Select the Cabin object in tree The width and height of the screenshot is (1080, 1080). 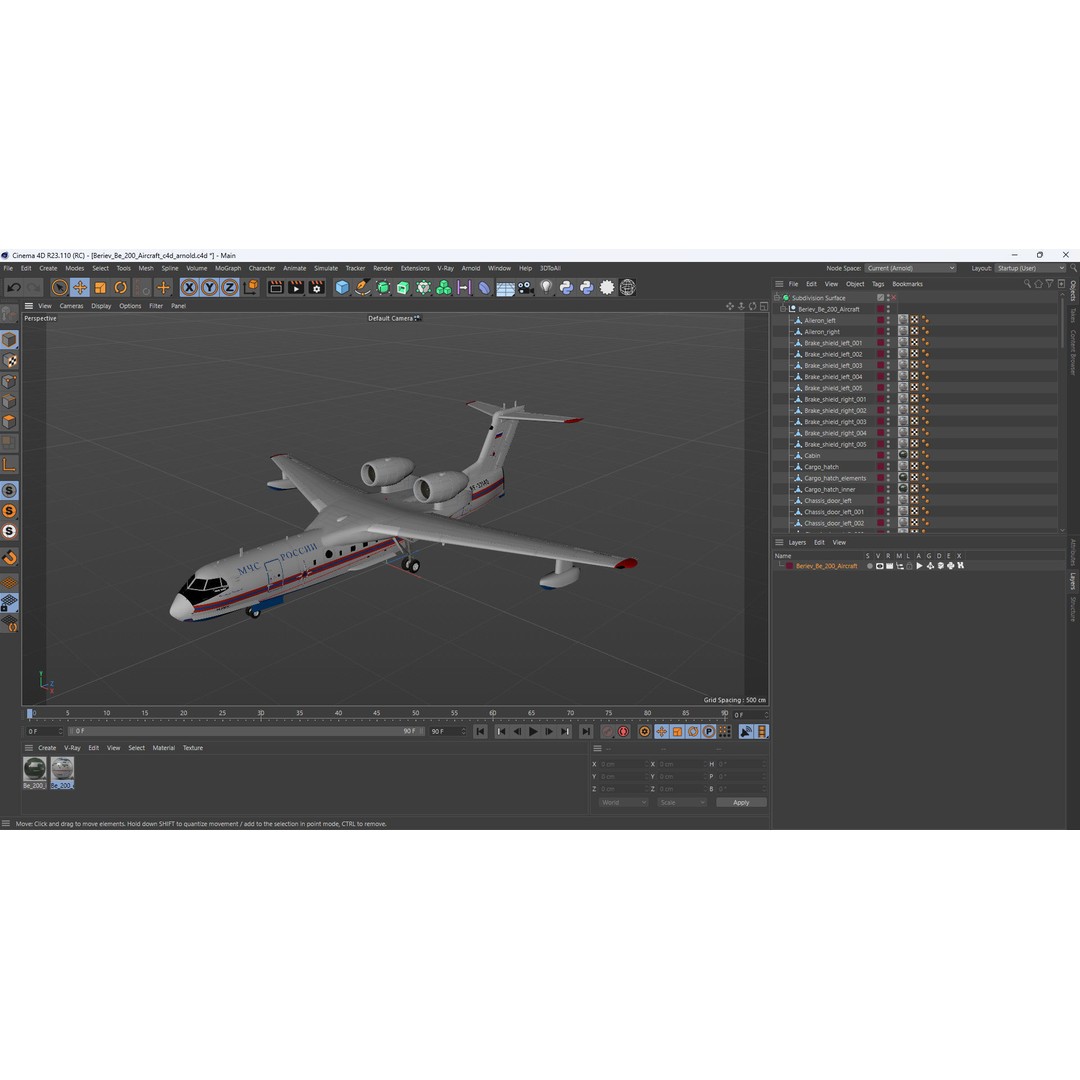point(812,455)
